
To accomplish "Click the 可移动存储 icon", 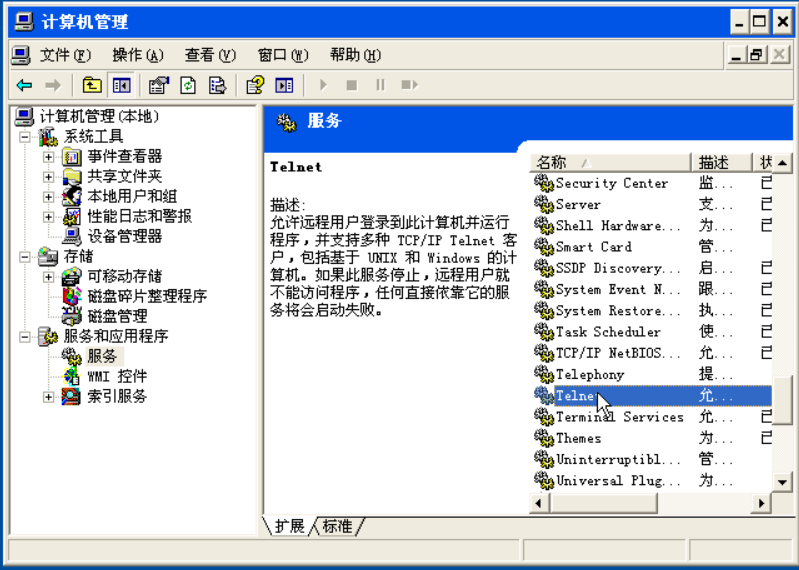I will (72, 277).
